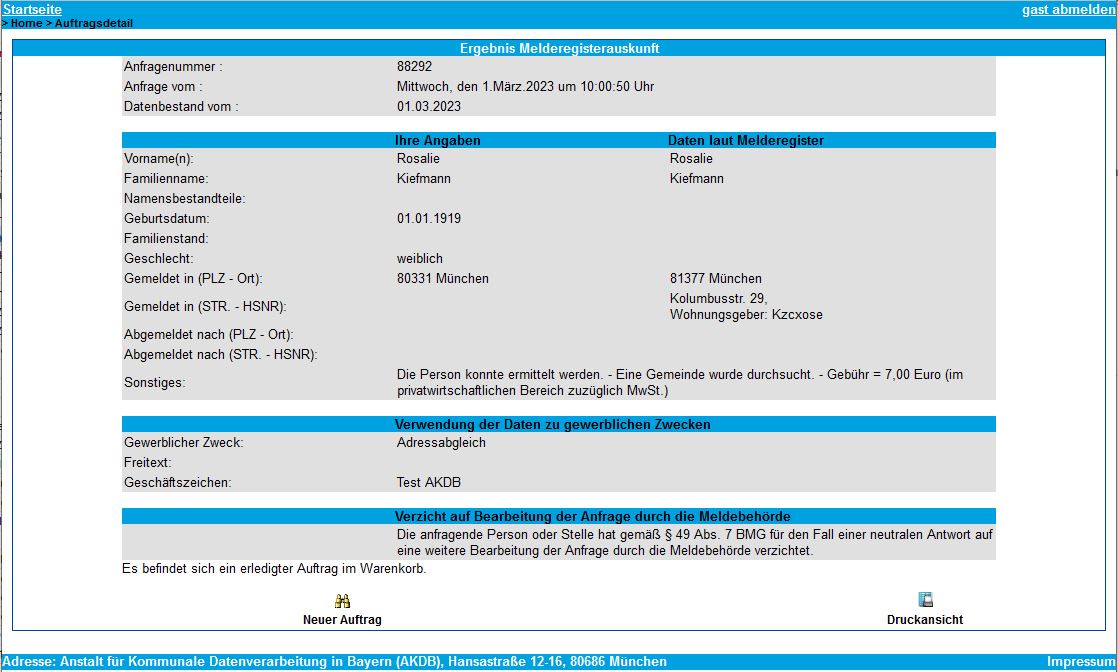Image resolution: width=1118 pixels, height=672 pixels.
Task: Click the Geschäftszeichen value Test AKDB
Action: point(429,483)
